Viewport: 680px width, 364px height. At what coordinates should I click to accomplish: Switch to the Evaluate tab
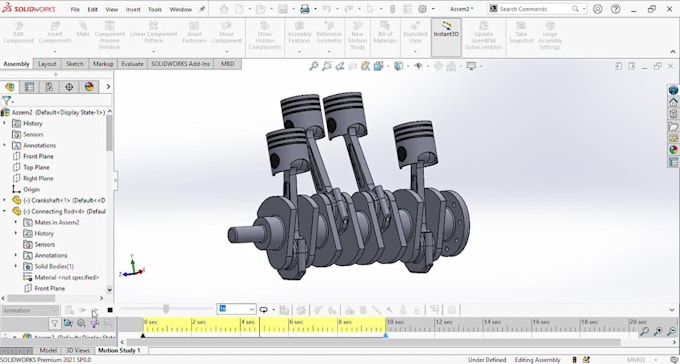tap(132, 64)
